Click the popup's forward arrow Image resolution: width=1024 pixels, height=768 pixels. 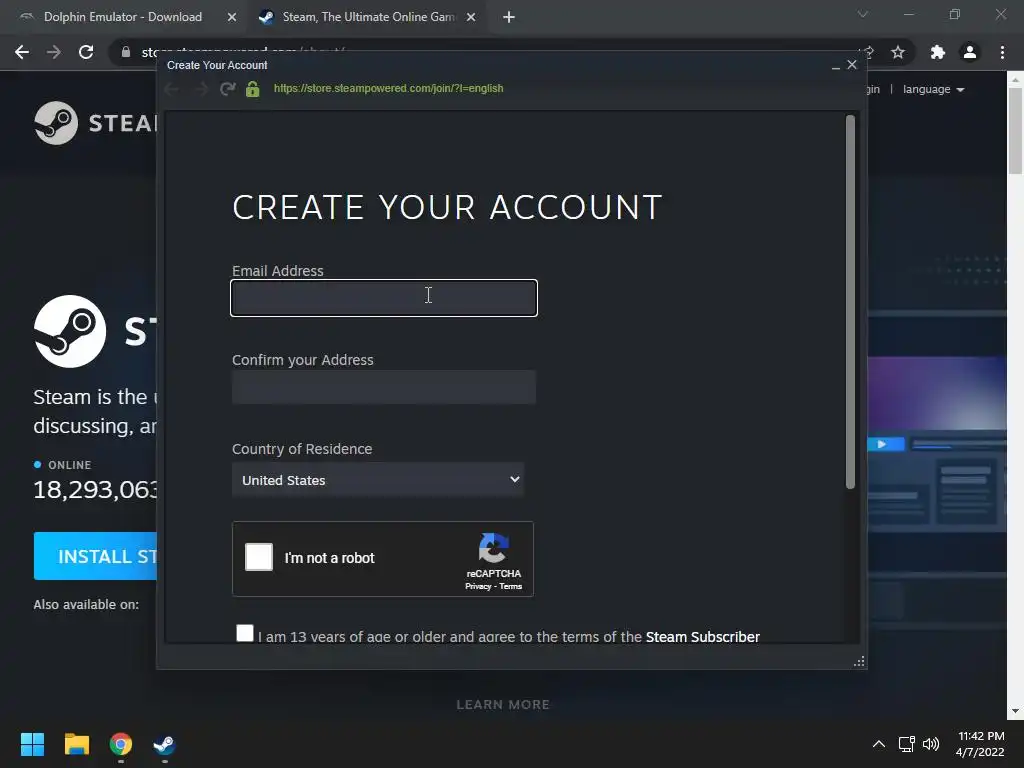coord(201,89)
